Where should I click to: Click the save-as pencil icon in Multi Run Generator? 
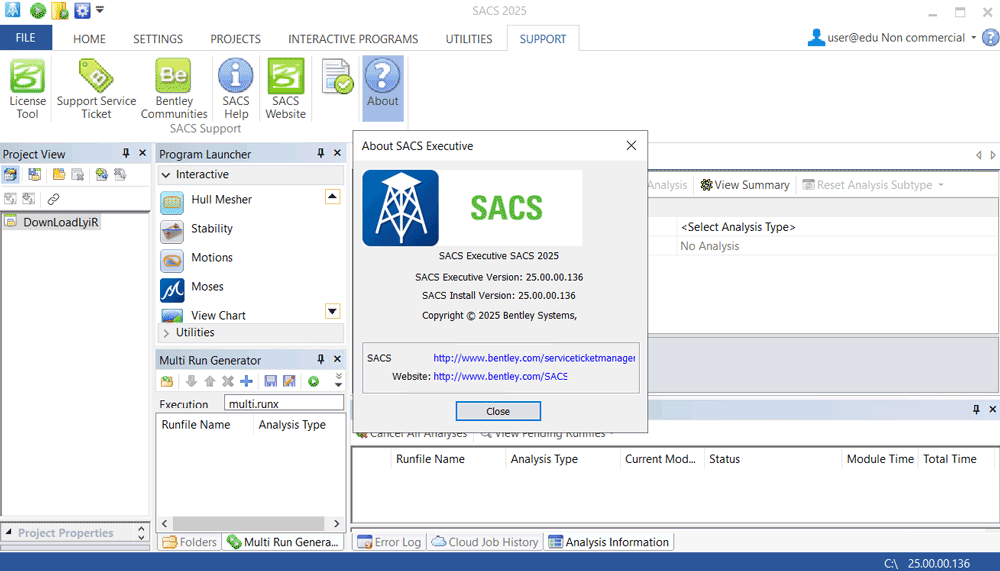coord(289,382)
